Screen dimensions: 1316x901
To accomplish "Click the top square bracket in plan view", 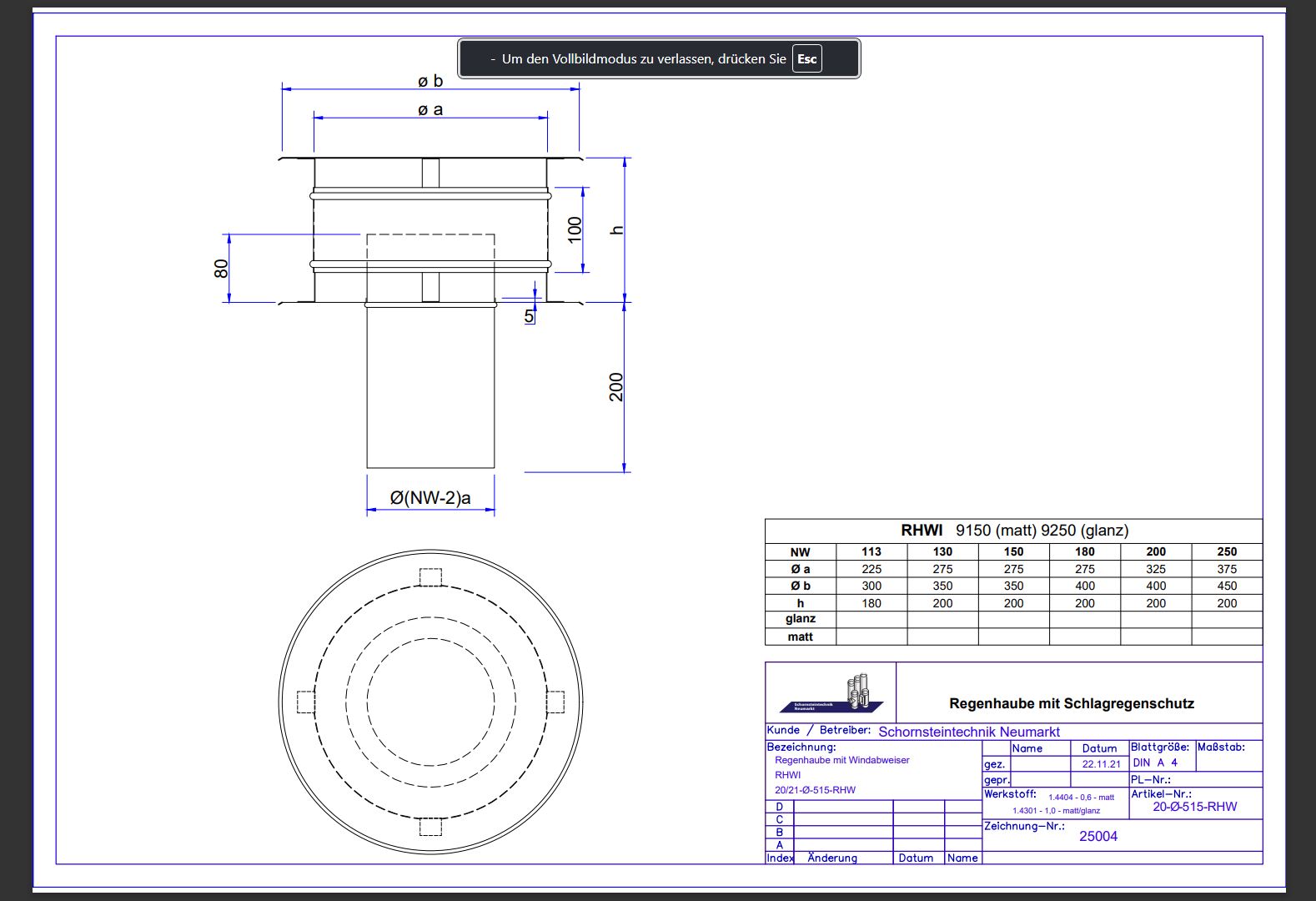I will (x=430, y=577).
